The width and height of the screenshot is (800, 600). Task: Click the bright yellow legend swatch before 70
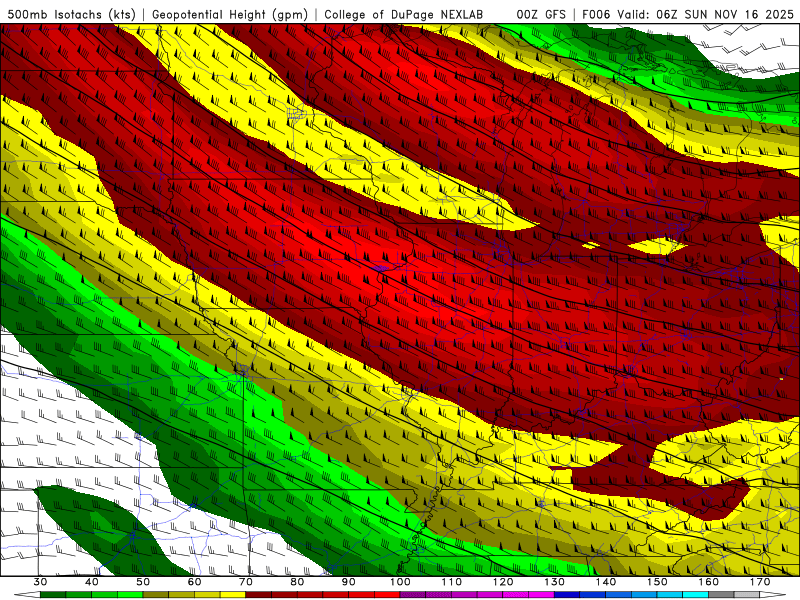click(233, 595)
